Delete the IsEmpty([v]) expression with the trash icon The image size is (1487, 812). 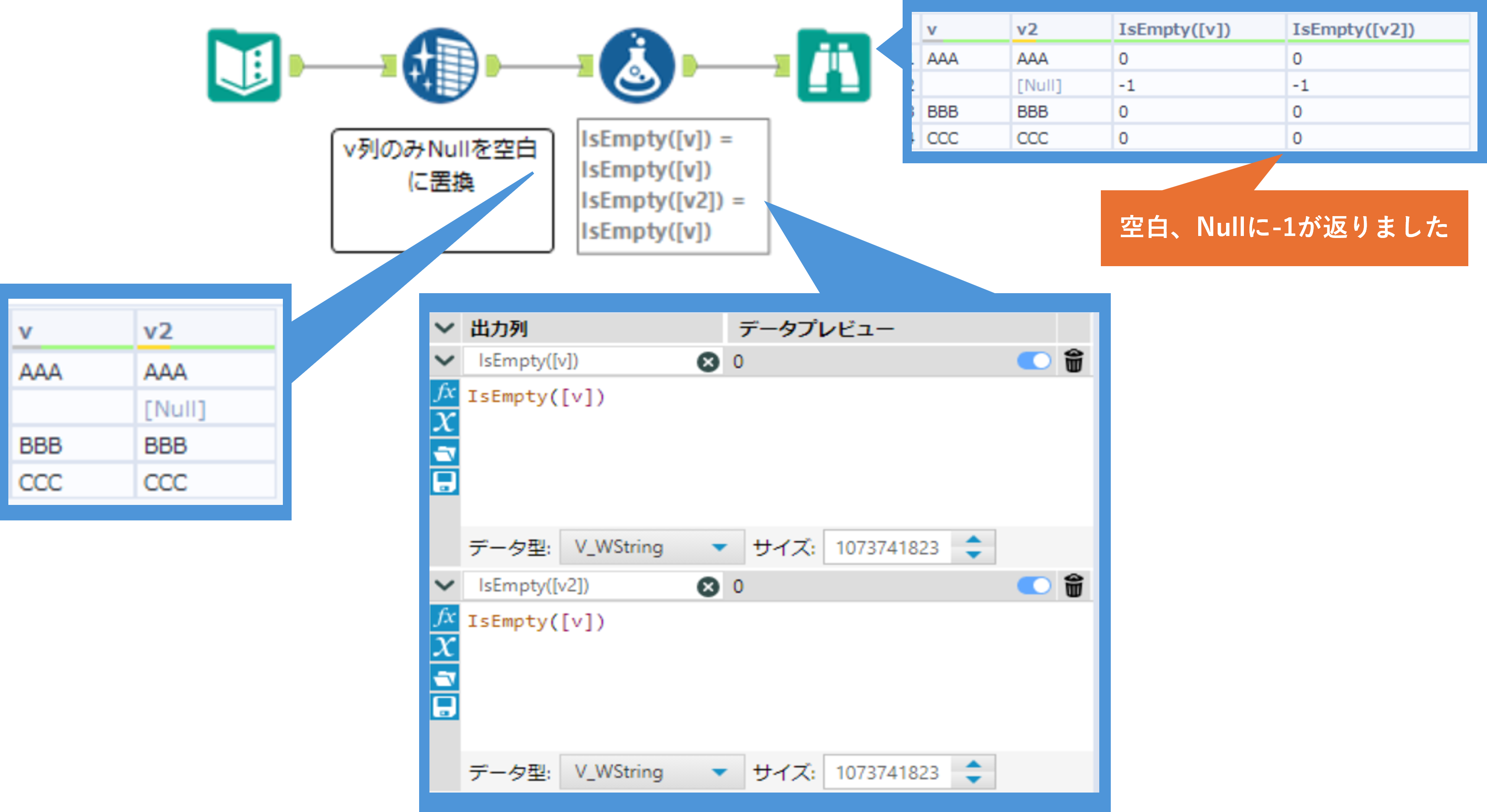click(1074, 361)
